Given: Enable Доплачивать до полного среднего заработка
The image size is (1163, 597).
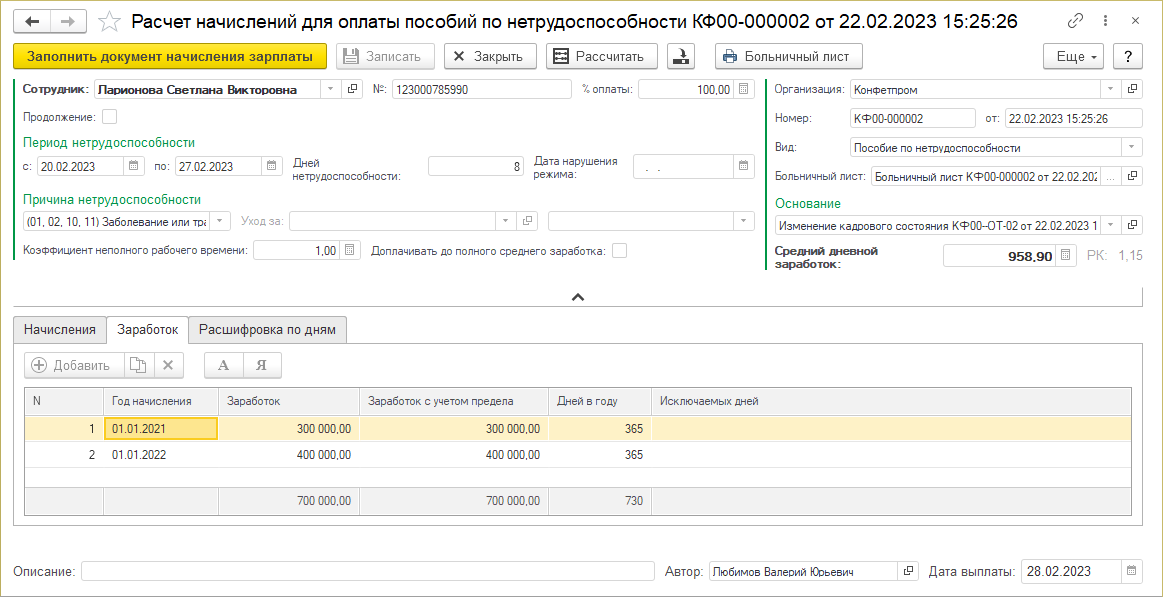Looking at the screenshot, I should click(619, 251).
